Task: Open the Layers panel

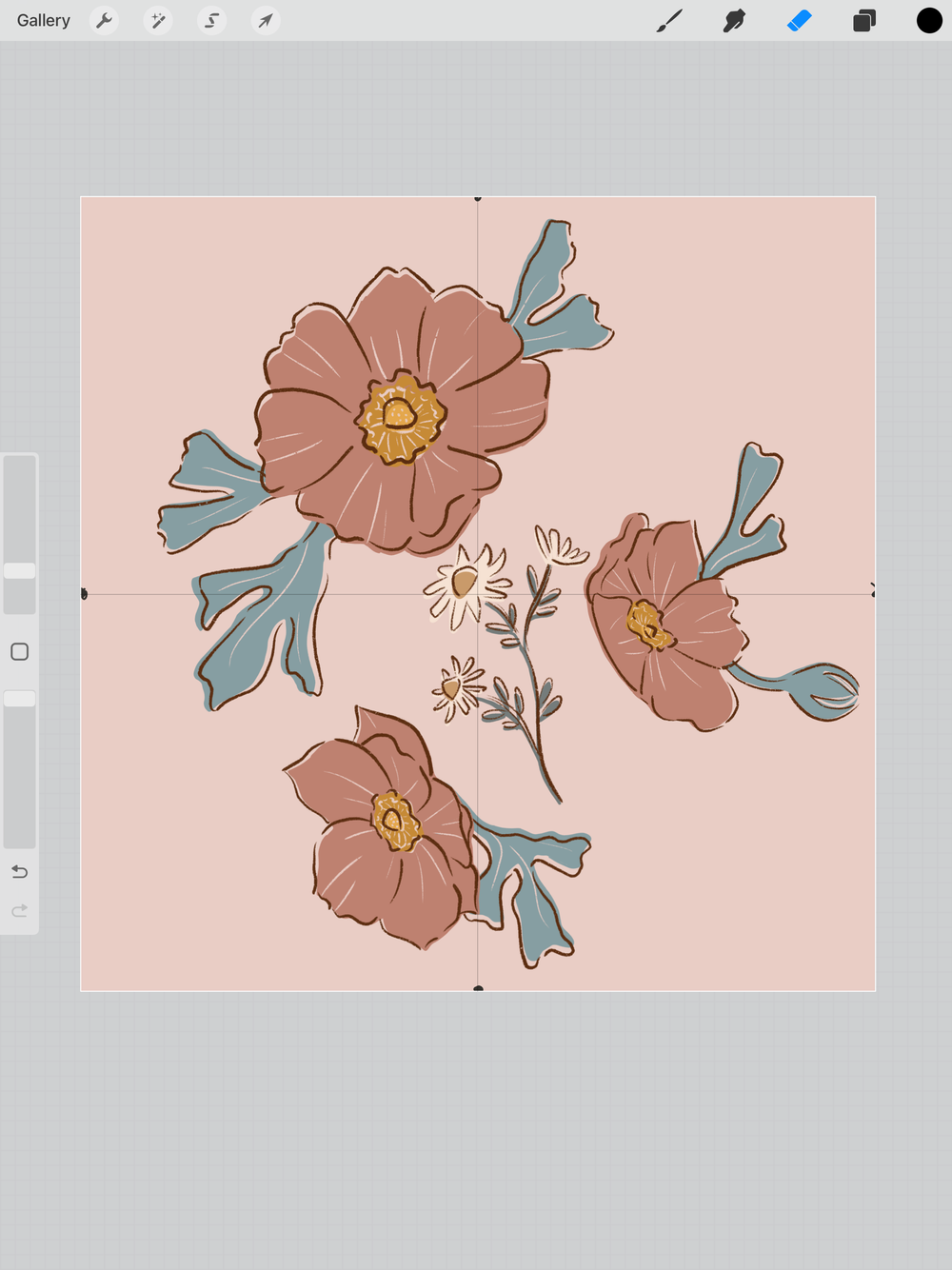Action: [x=864, y=20]
